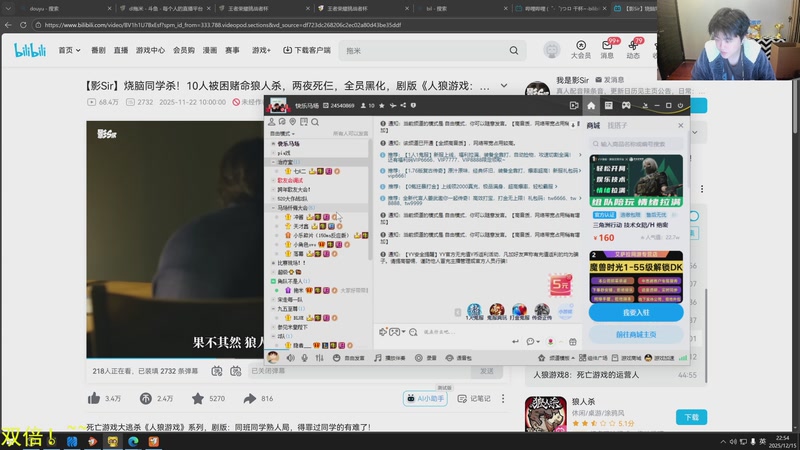This screenshot has height=450, width=800.
Task: Click the 5元 red coupon icon
Action: tap(560, 285)
